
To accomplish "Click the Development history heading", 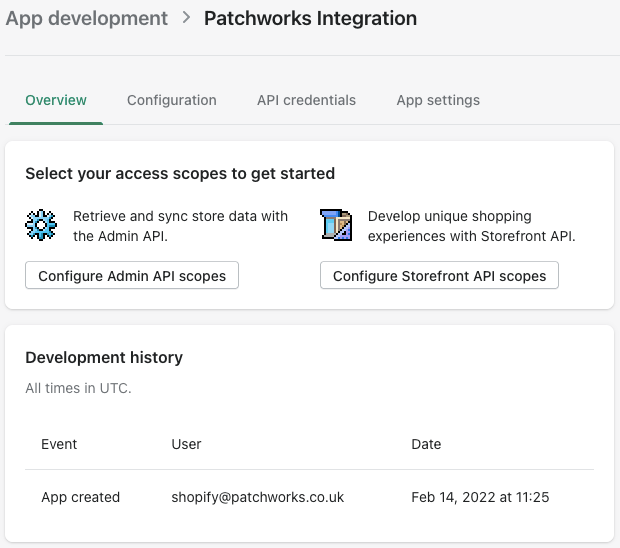I will [x=104, y=357].
